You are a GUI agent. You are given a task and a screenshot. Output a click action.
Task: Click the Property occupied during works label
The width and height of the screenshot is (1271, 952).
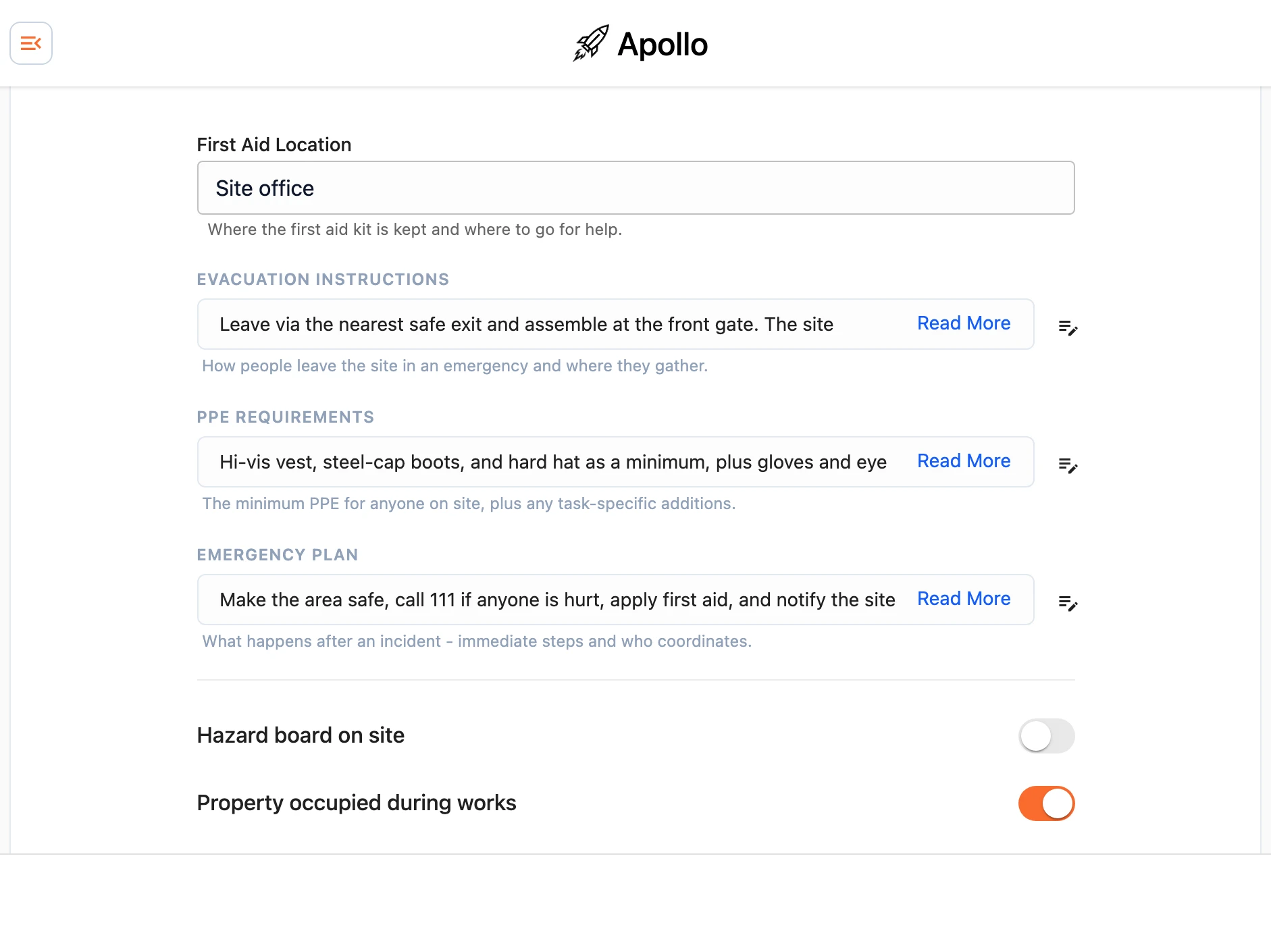(357, 803)
